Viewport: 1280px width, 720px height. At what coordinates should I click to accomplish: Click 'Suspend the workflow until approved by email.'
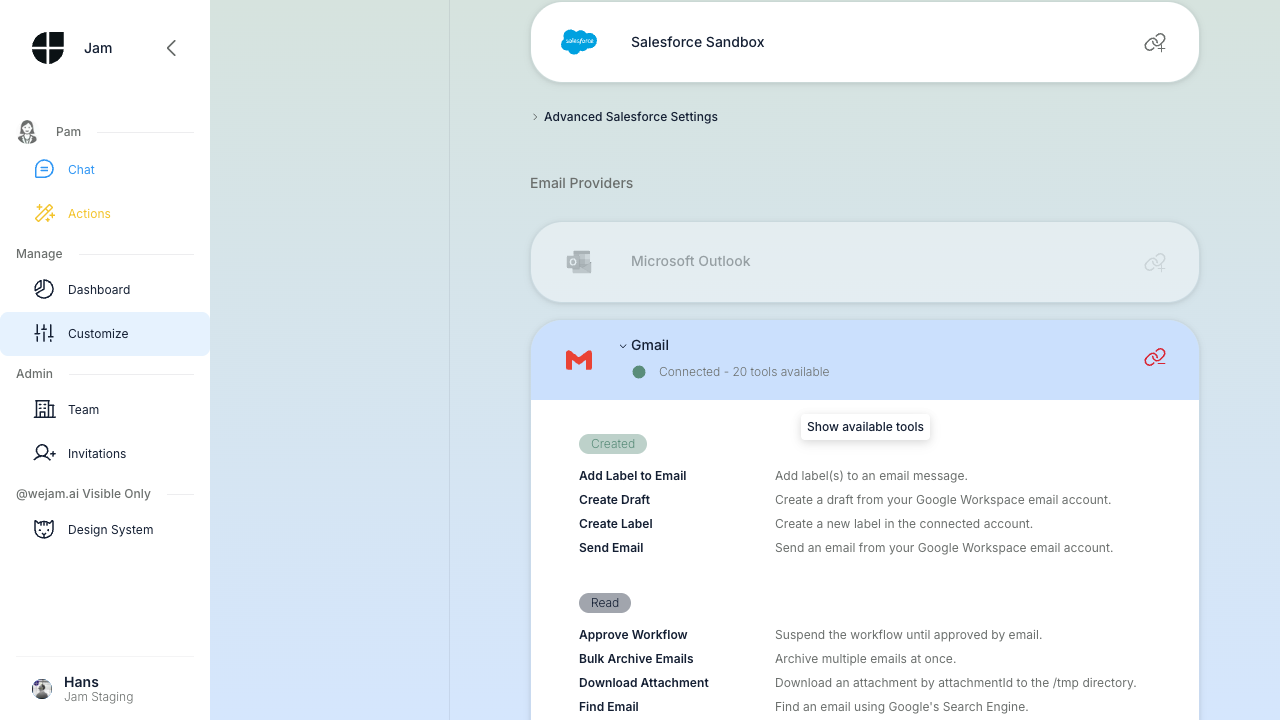coord(908,635)
